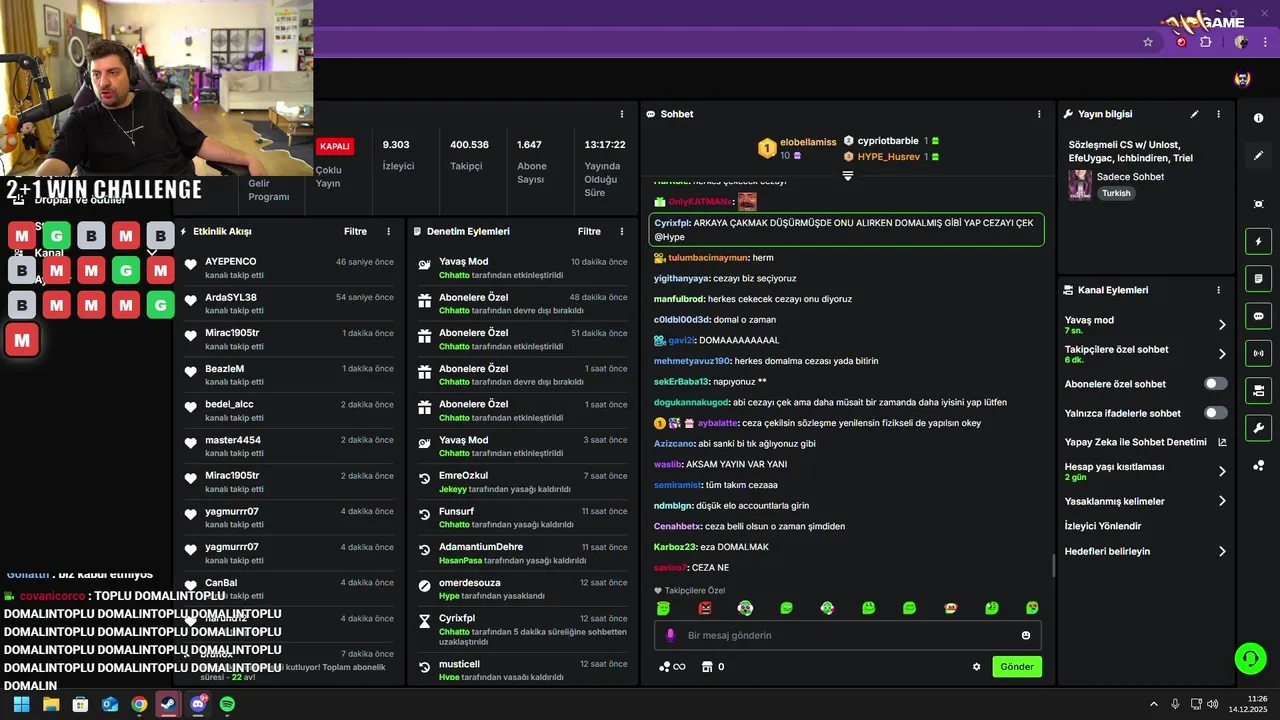Click the Sadece Sohbet category thumbnail
Image resolution: width=1280 pixels, height=720 pixels.
1080,184
